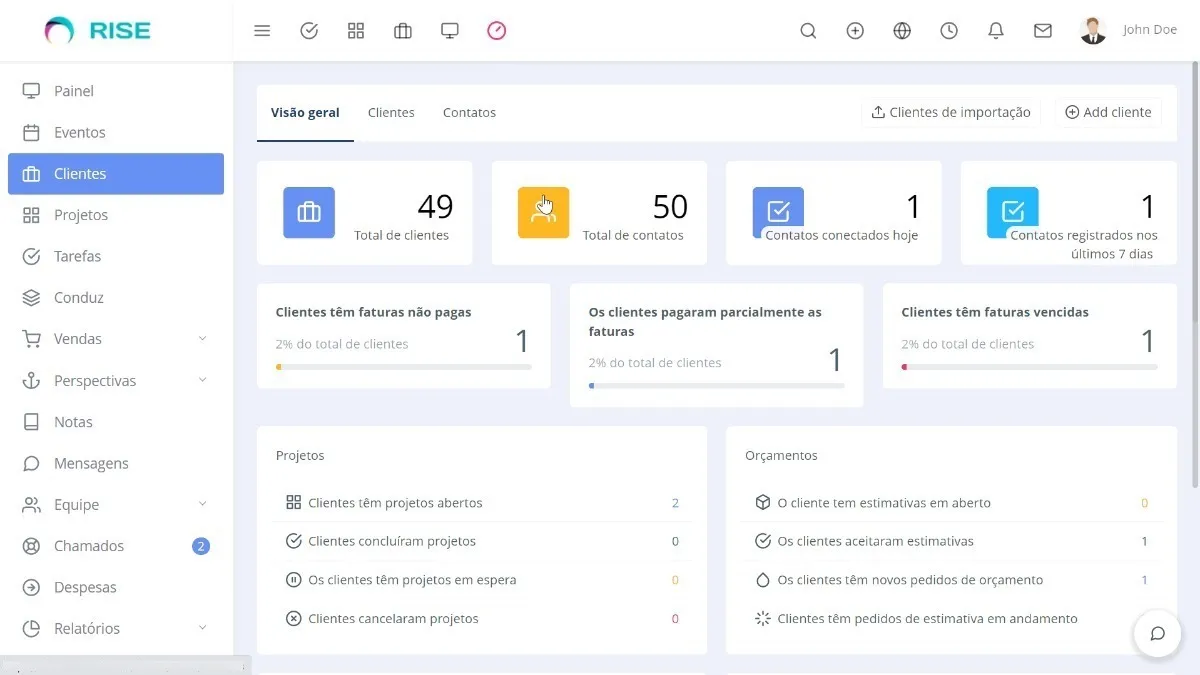Open the clock time tracking icon
This screenshot has height=675, width=1200.
tap(949, 31)
